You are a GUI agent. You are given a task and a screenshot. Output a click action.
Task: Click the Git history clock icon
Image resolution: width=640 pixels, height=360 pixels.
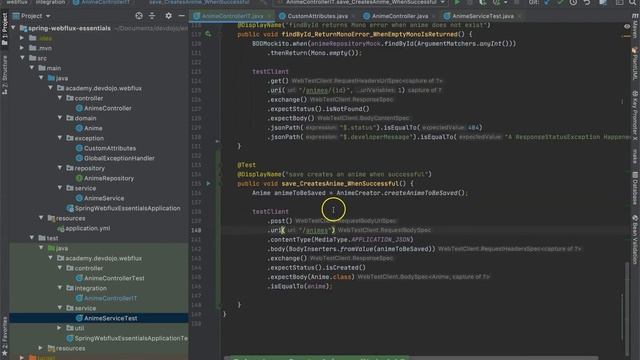click(573, 2)
